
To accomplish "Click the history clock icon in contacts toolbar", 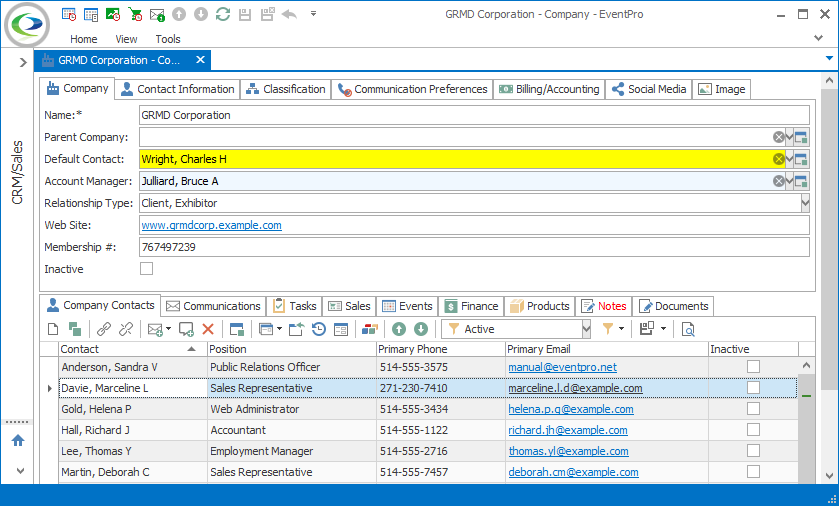I will [319, 329].
